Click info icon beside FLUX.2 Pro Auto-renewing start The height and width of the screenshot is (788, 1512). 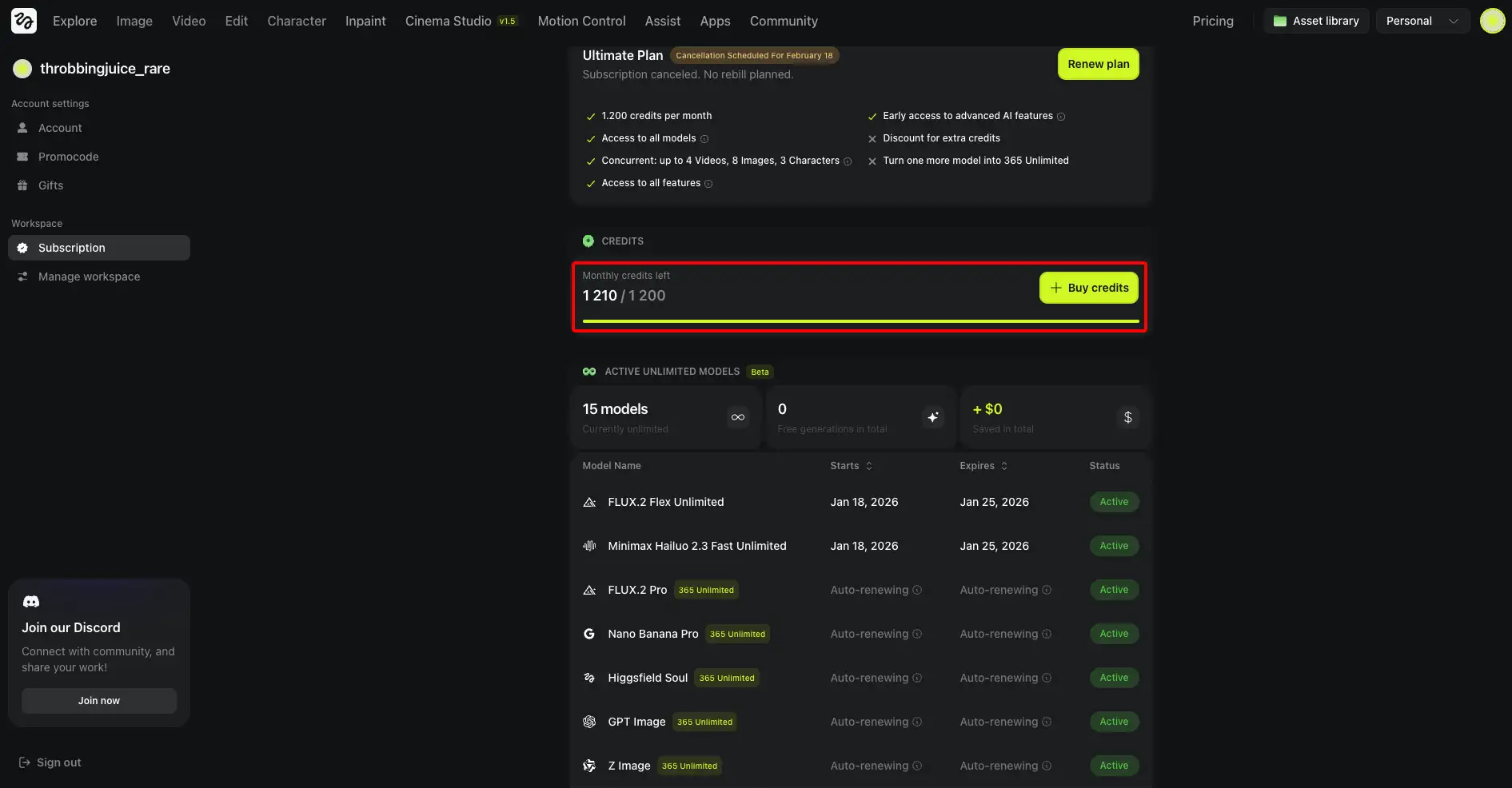tap(917, 591)
